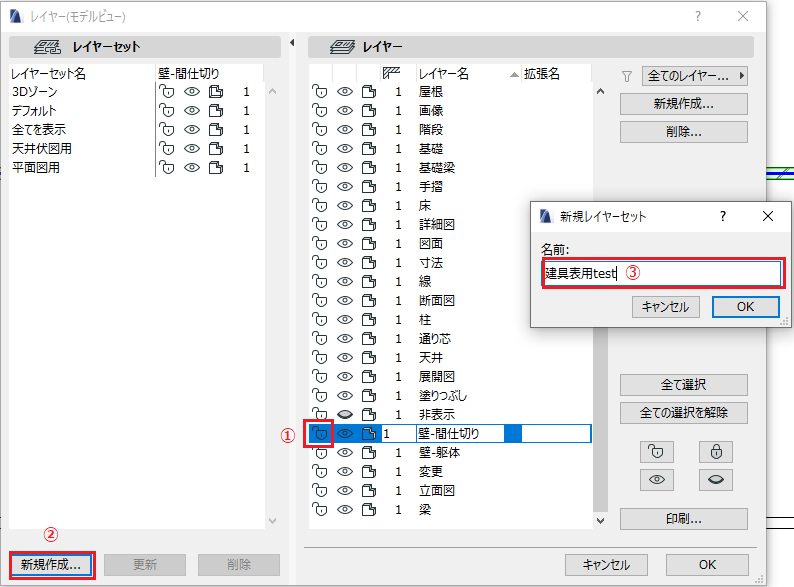Click the wireframe icon for 天井伏図用 layer set

[x=216, y=148]
